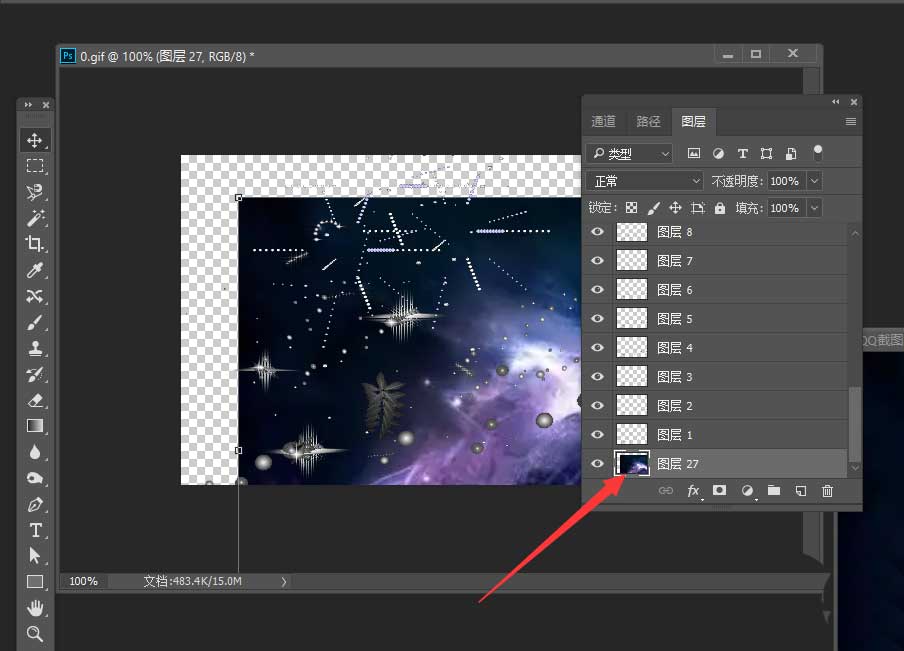Select the Eyedropper tool
Image resolution: width=904 pixels, height=651 pixels.
point(35,270)
